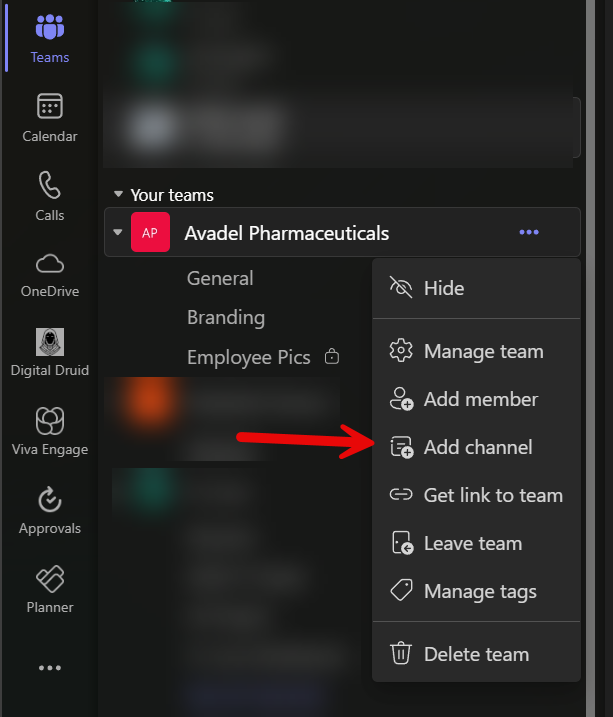Open OneDrive from the sidebar
This screenshot has width=613, height=717.
coord(50,275)
